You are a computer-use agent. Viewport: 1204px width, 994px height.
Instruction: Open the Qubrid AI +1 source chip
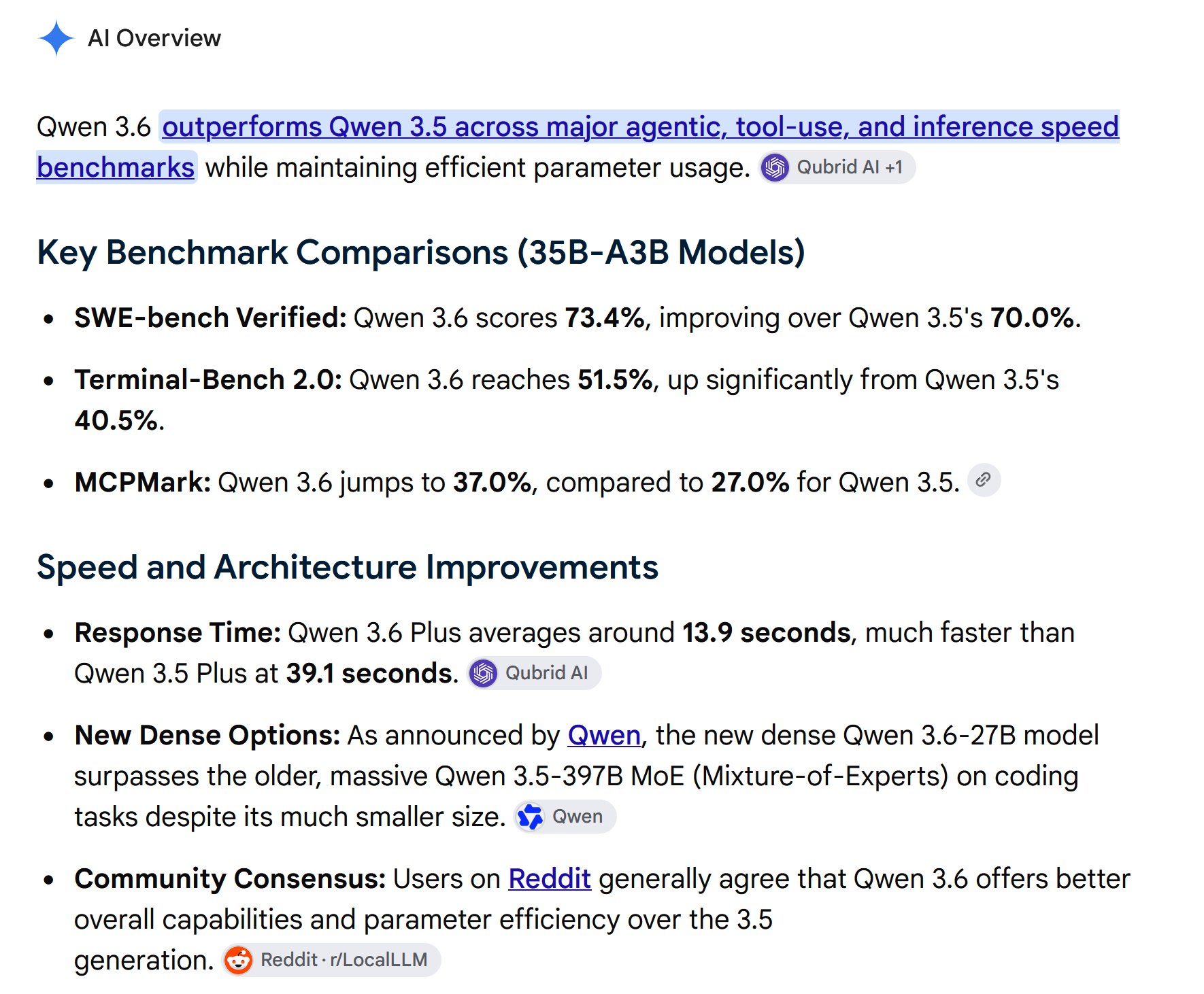click(x=837, y=167)
